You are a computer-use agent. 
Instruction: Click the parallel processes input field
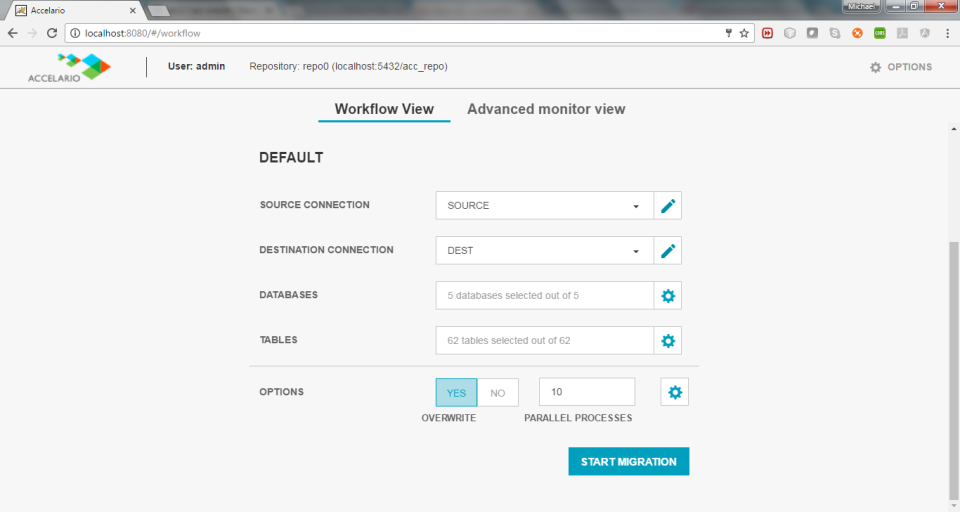coord(587,392)
